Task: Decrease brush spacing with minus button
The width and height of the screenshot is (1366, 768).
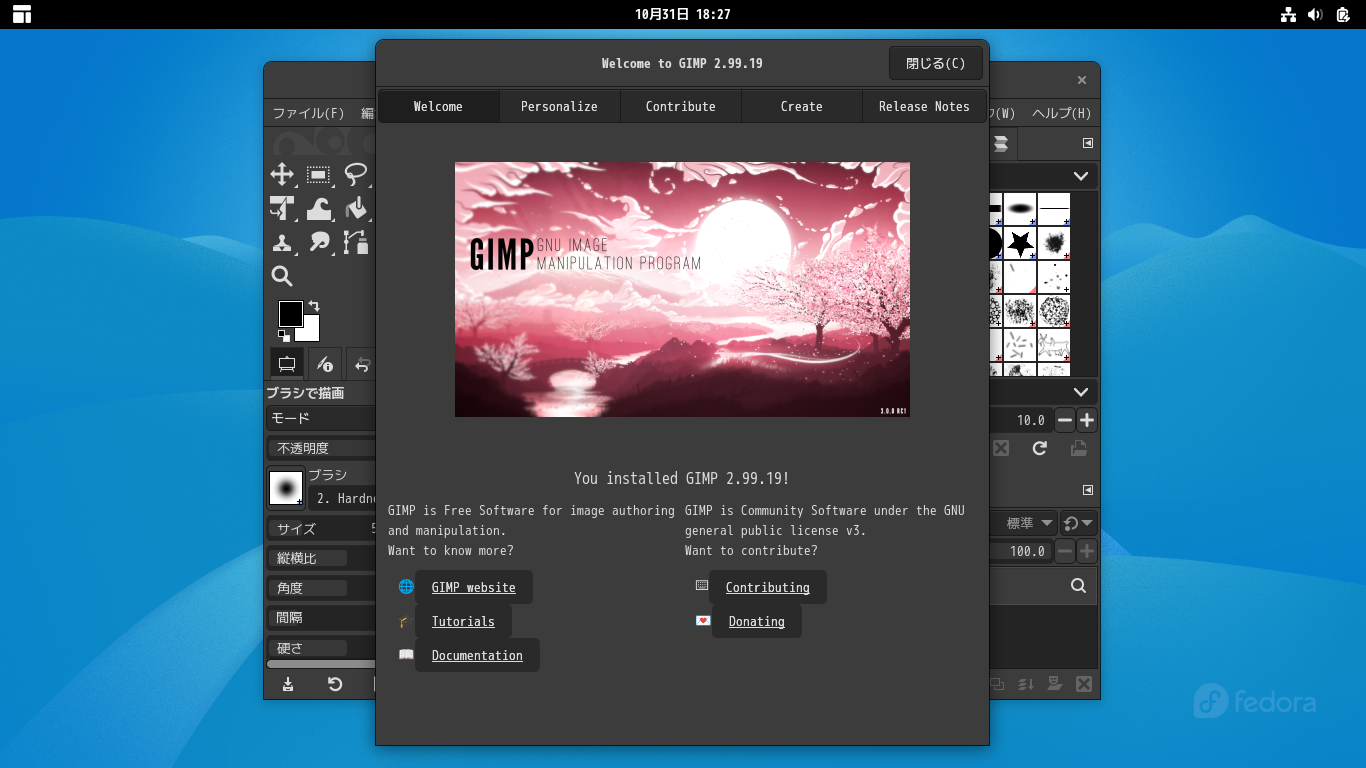Action: pyautogui.click(x=1066, y=420)
